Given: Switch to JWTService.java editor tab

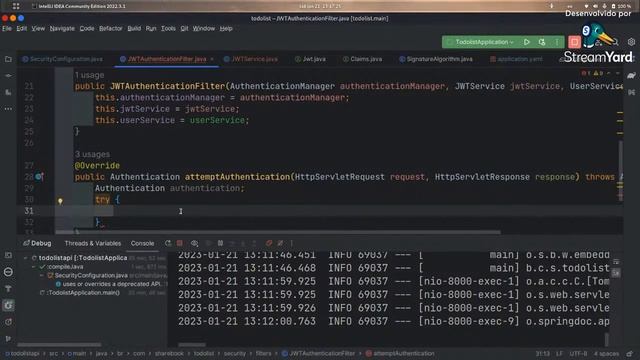Looking at the screenshot, I should click(x=251, y=59).
